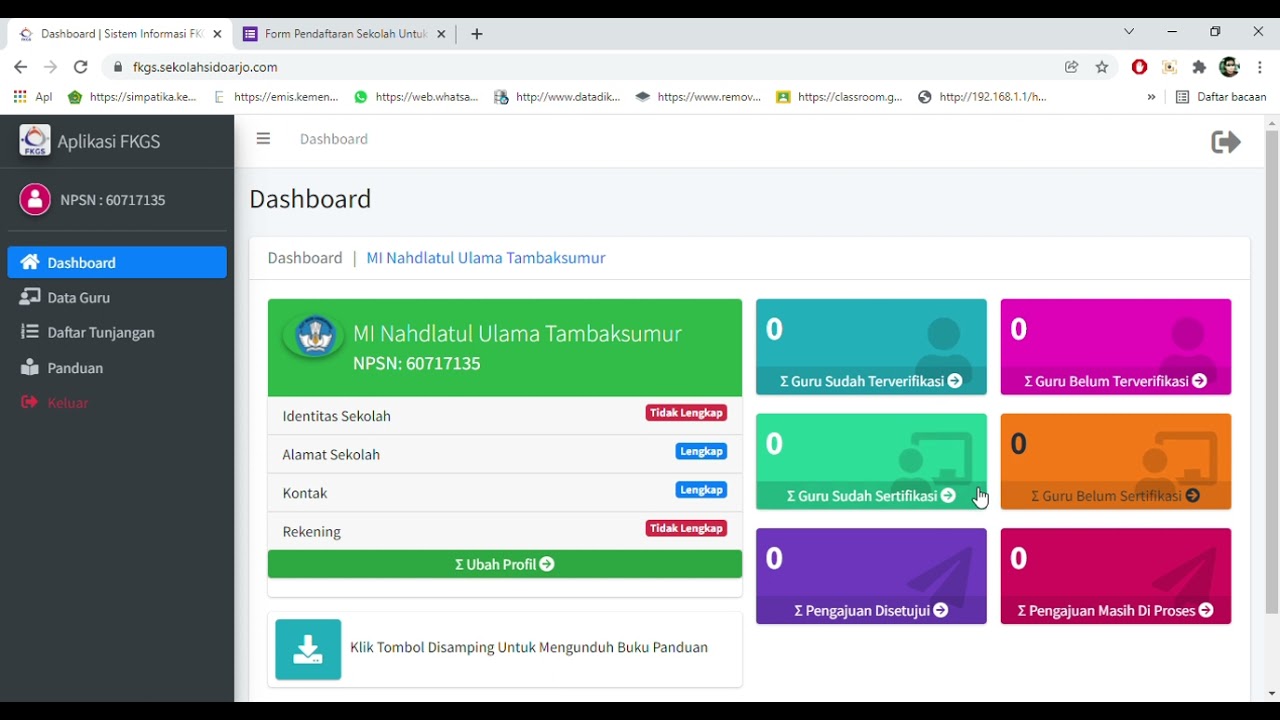Click the address bar URL field
The height and width of the screenshot is (720, 1280).
click(x=580, y=67)
